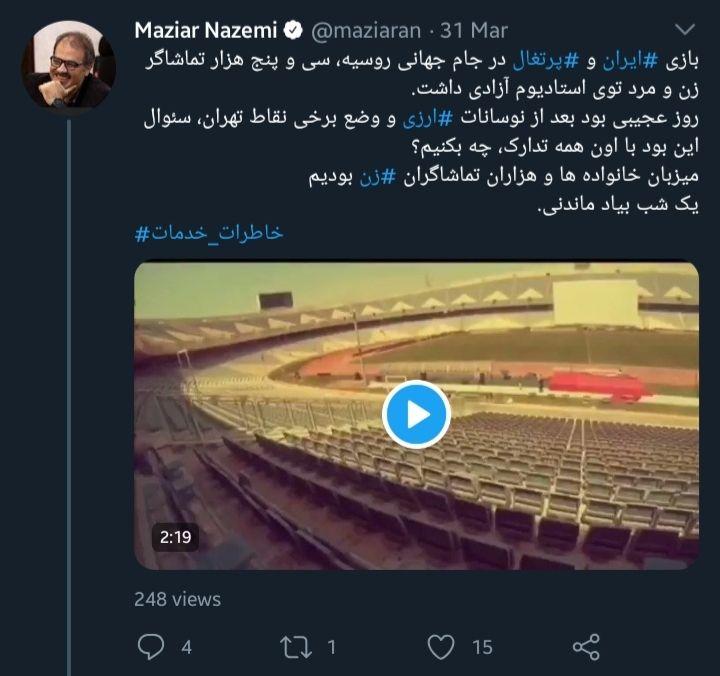Open the 31 Mar timestamp
720x676 pixels.
(x=474, y=31)
